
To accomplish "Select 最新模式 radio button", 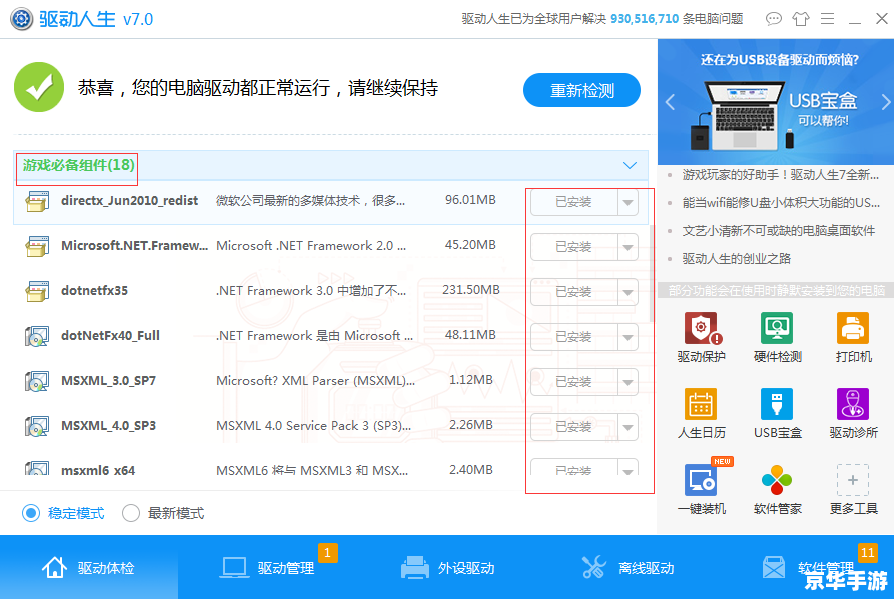I will tap(131, 513).
